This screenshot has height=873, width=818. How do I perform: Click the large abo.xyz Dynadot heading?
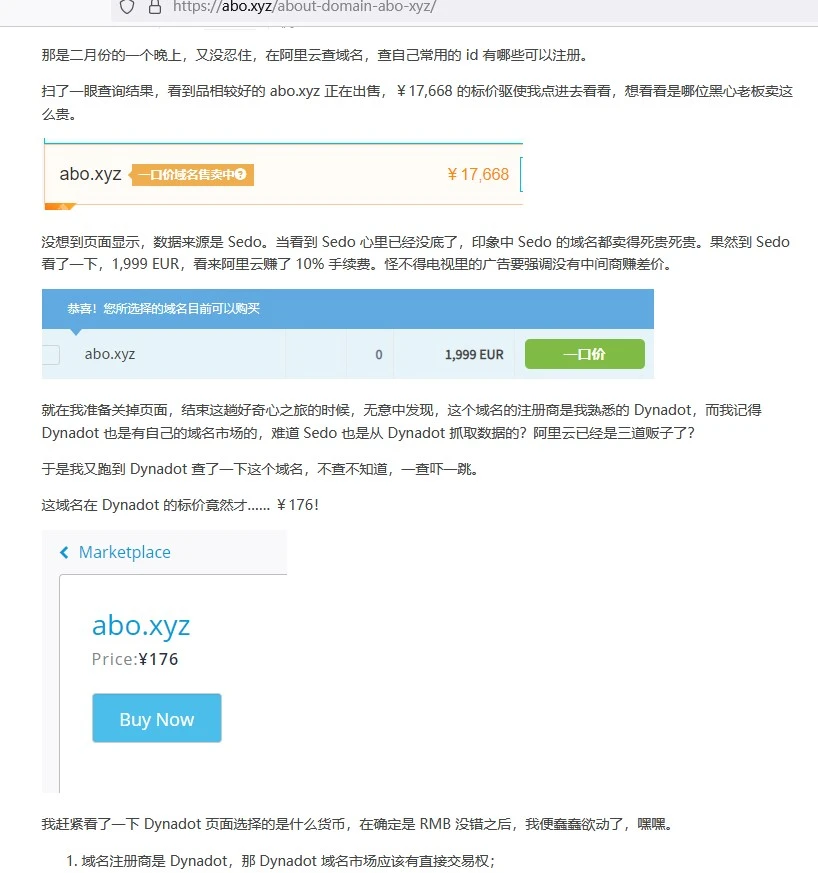pyautogui.click(x=141, y=626)
